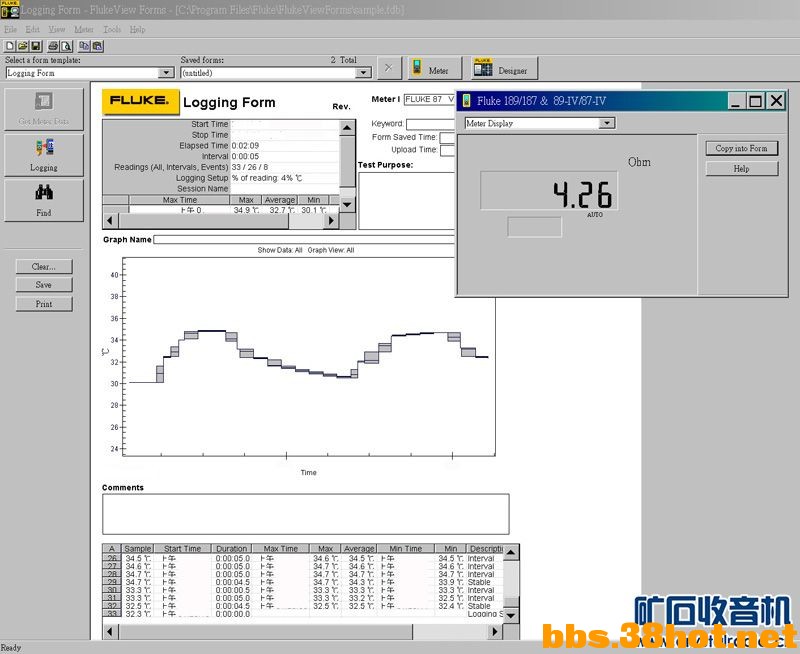
Task: Click Help button in meter window
Action: pyautogui.click(x=742, y=169)
